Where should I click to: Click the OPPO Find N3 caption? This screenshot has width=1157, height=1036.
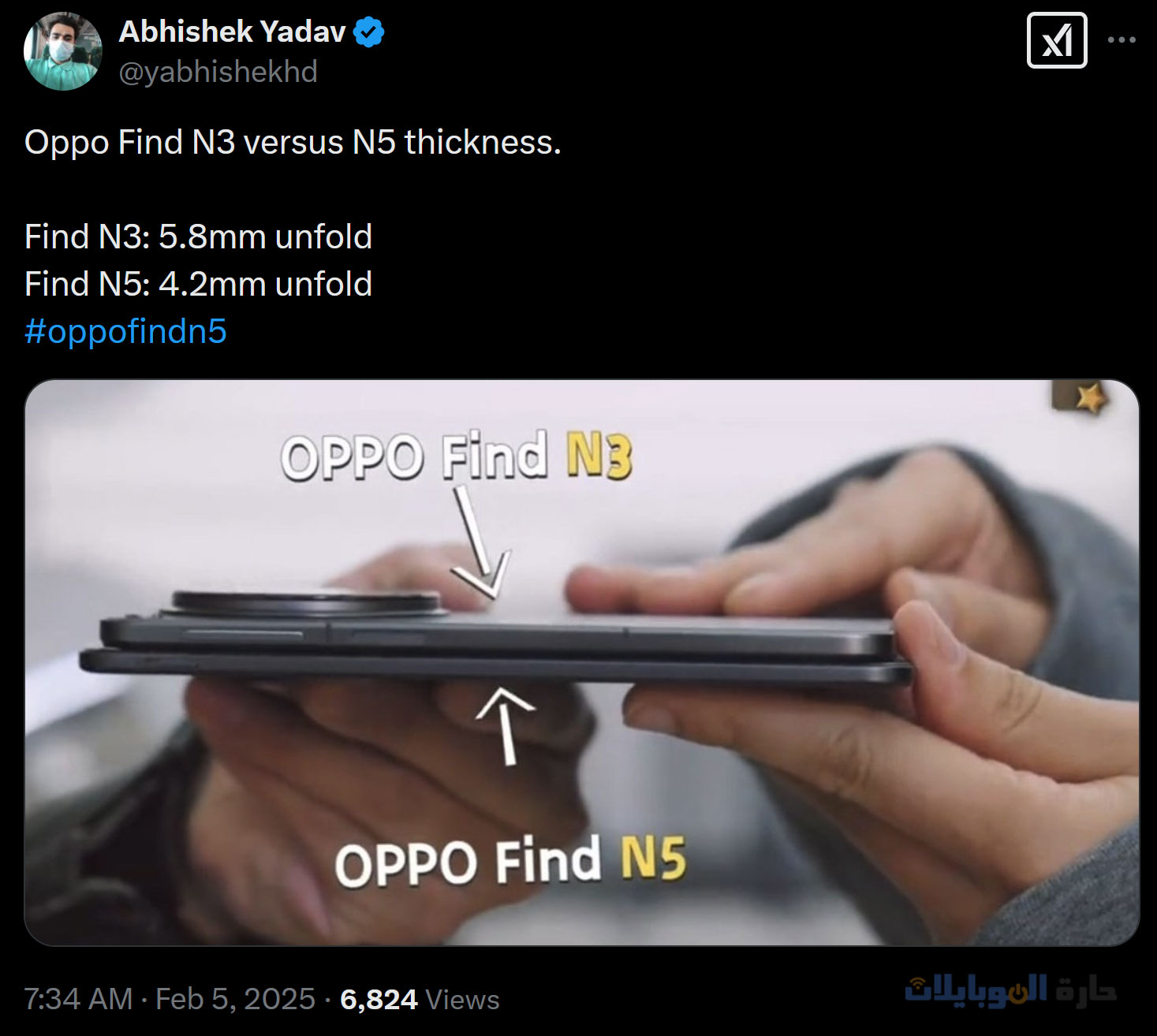click(x=457, y=456)
